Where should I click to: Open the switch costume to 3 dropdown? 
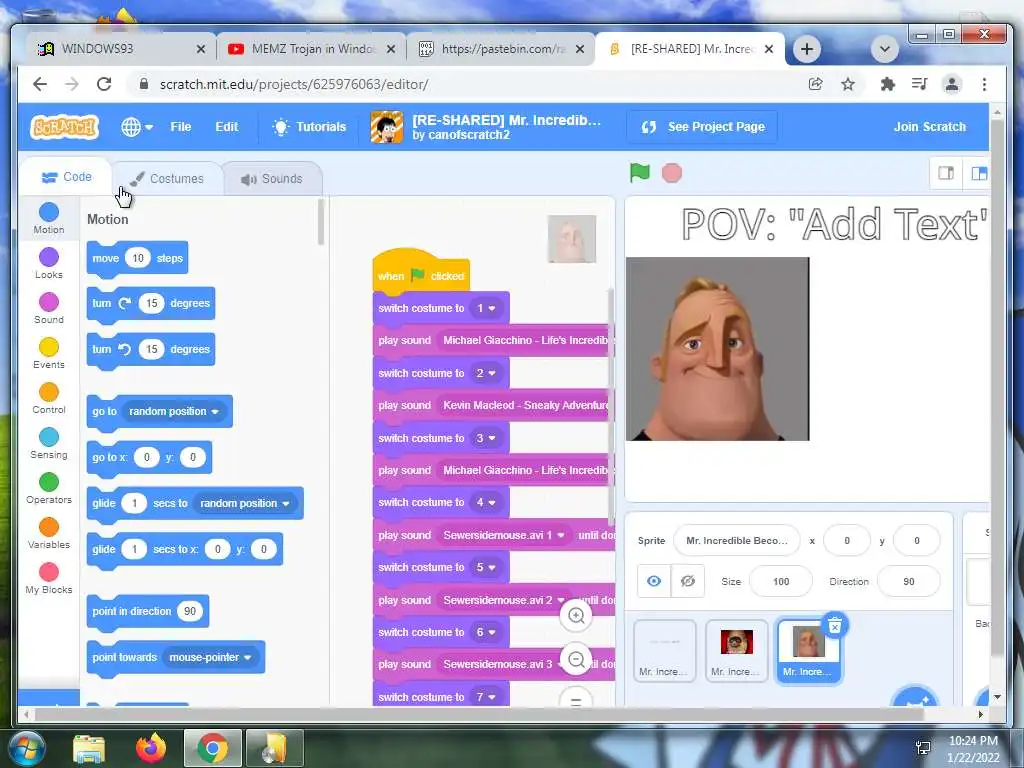click(x=486, y=438)
